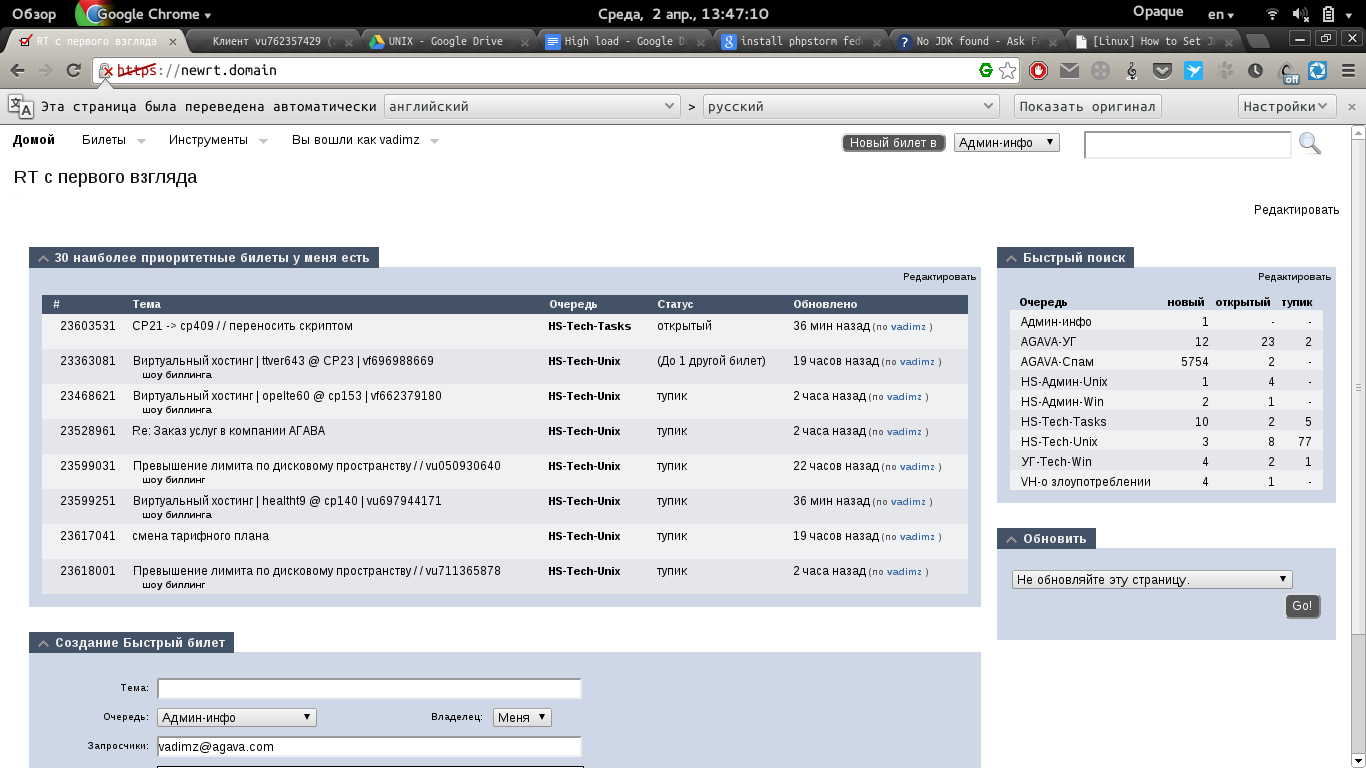Open the Очередь Админ-инфо dropdown in quick ticket
The width and height of the screenshot is (1366, 768).
[237, 718]
